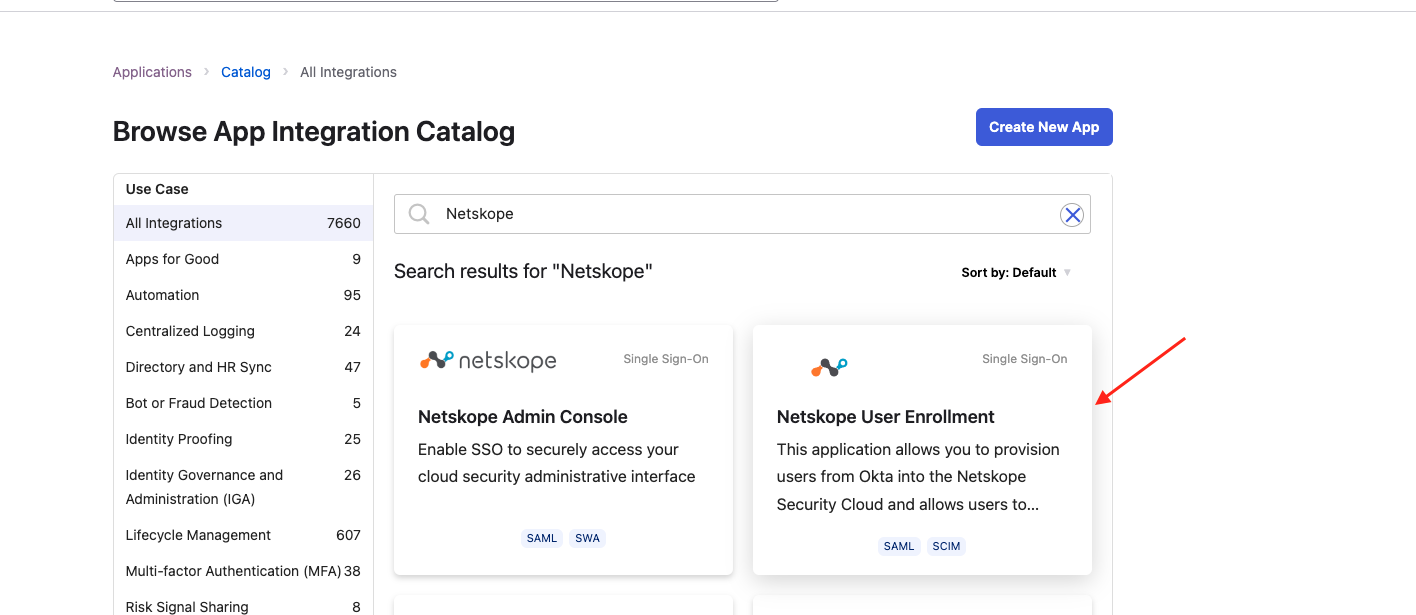
Task: Click the Create New App button
Action: (1044, 127)
